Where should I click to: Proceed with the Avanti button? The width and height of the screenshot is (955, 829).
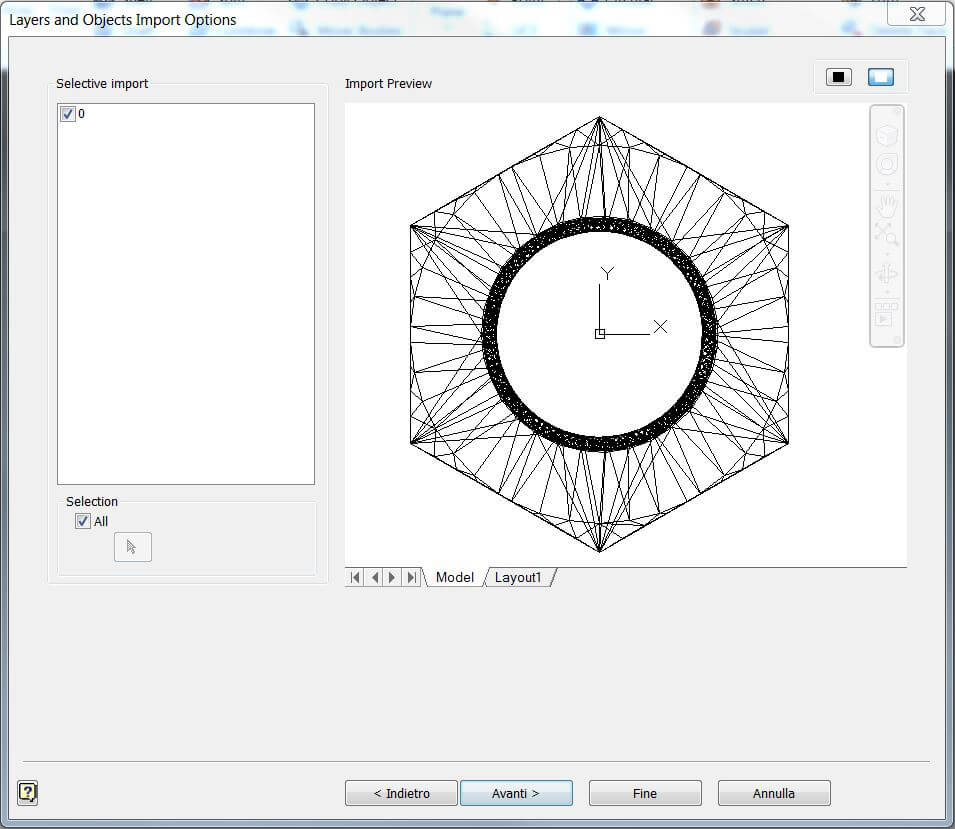pyautogui.click(x=516, y=793)
